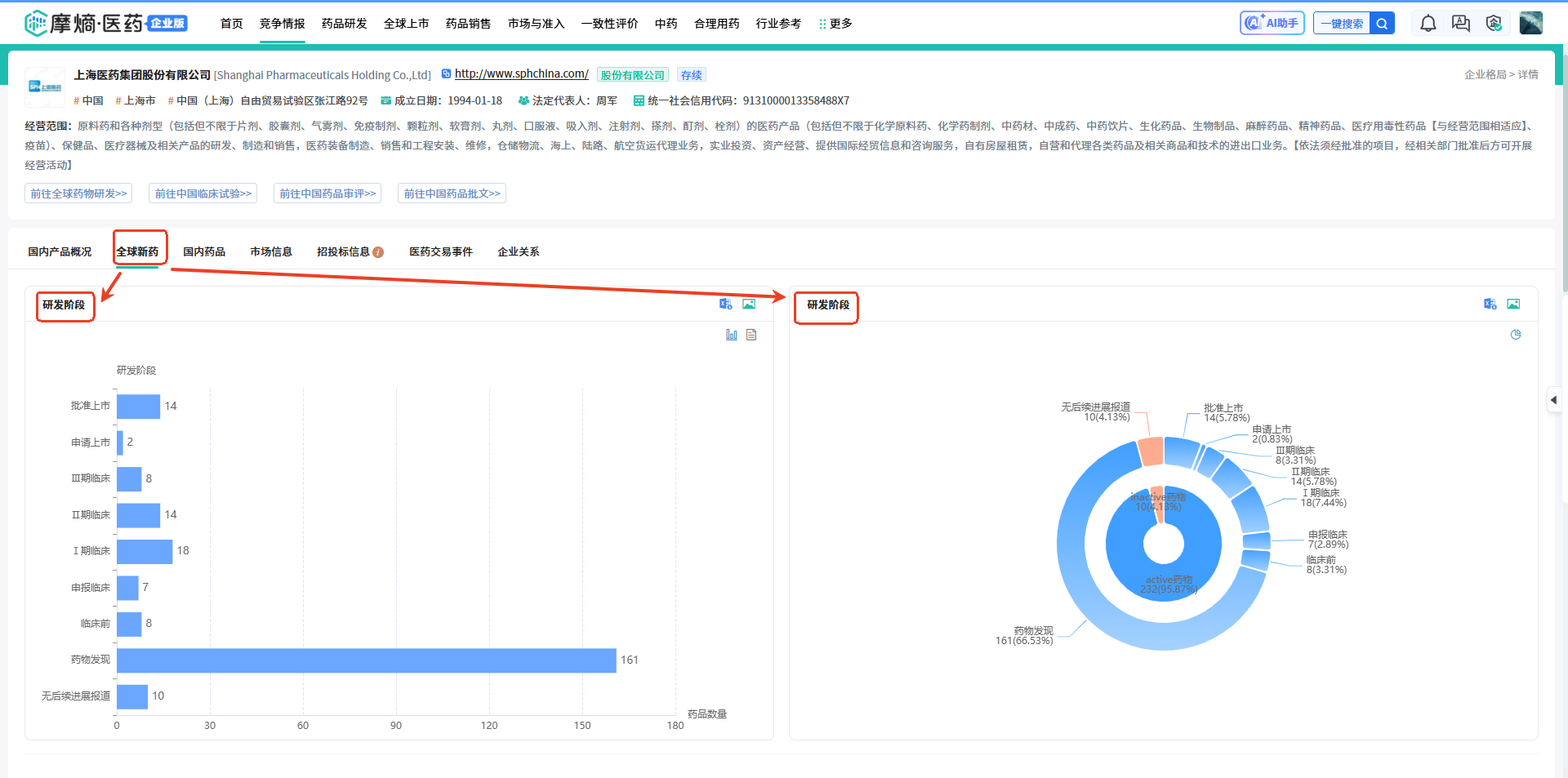1568x778 pixels.
Task: Open the AI助手 assistant button
Action: pos(1272,23)
